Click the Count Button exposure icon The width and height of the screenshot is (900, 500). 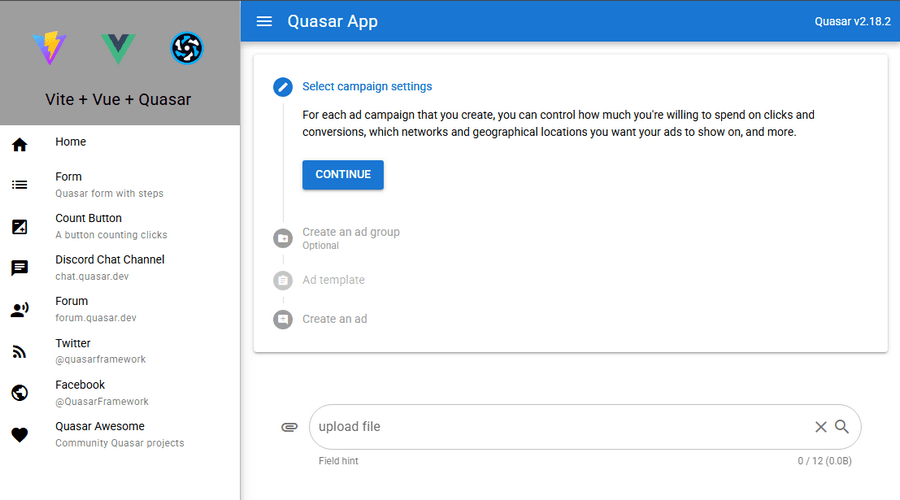[x=20, y=227]
